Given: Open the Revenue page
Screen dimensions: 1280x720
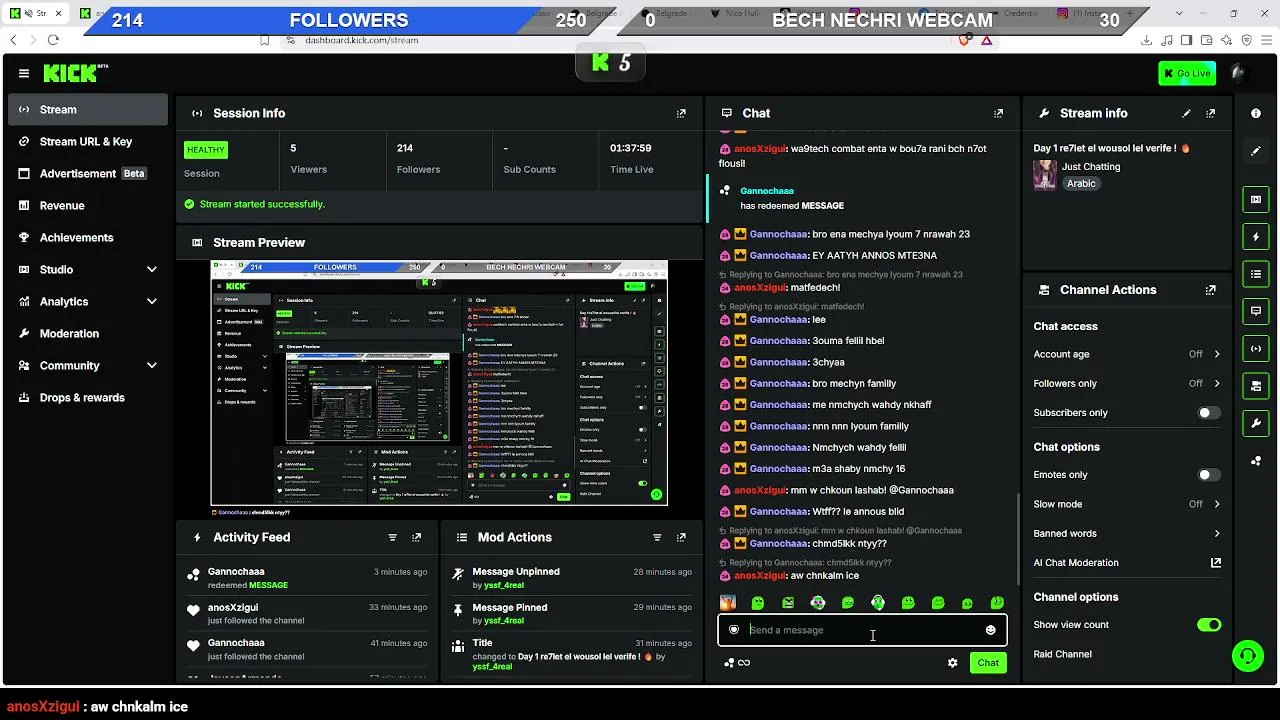Looking at the screenshot, I should 88,206.
